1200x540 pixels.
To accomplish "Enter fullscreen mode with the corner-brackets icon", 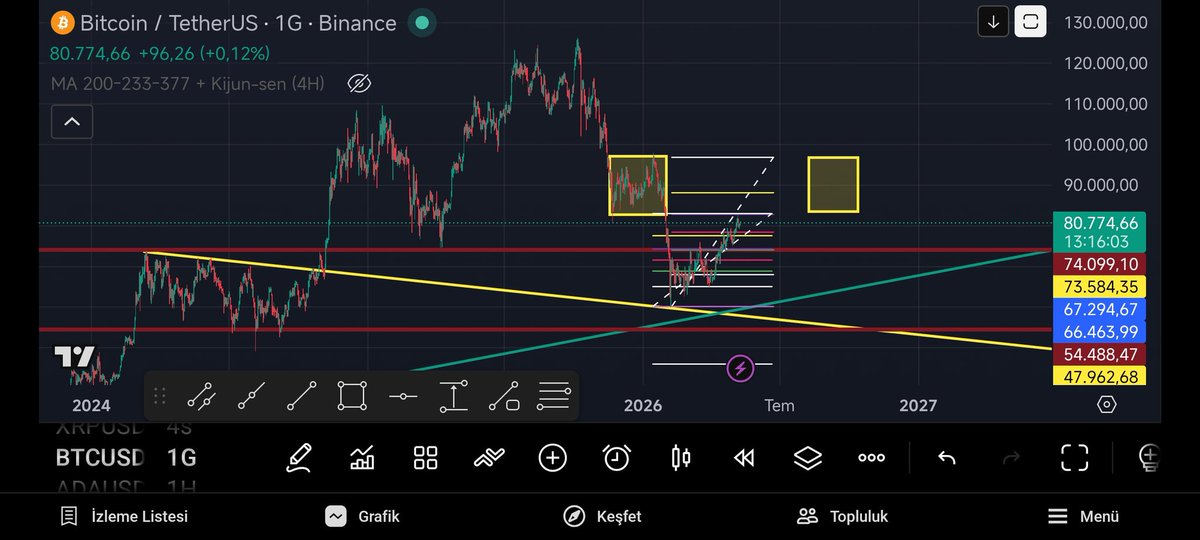I will [x=1075, y=458].
